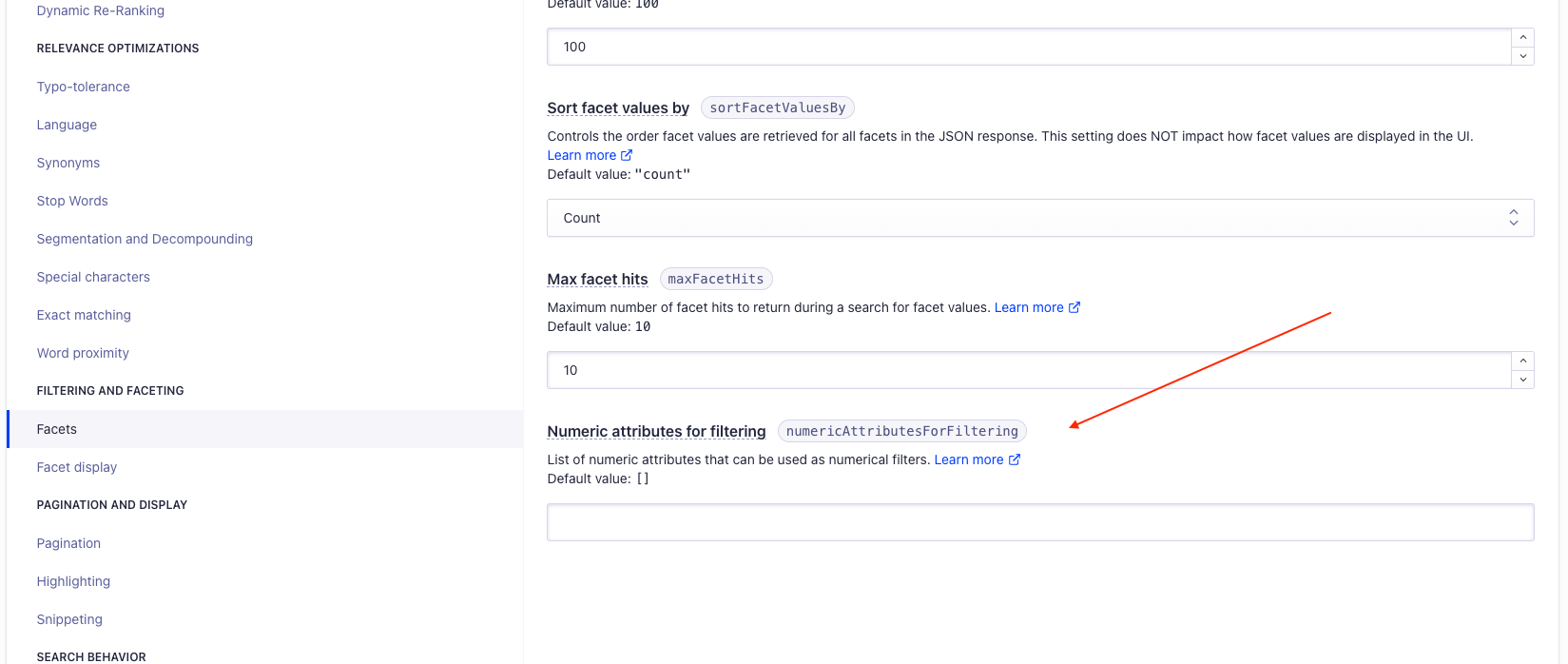Screen dimensions: 1568x664
Task: Click the double-chevron arrows on the Count select
Action: pos(1514,218)
